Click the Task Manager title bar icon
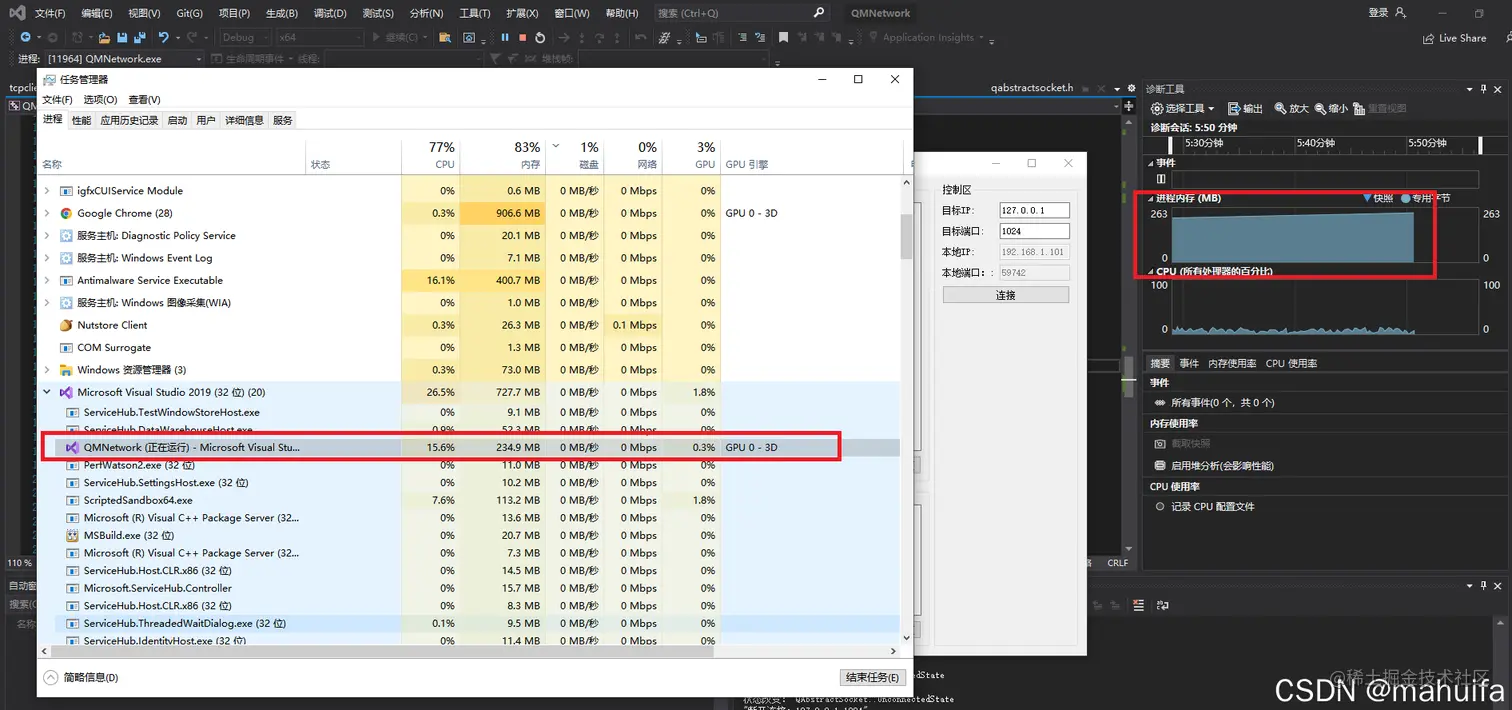Viewport: 1512px width, 710px height. 50,79
